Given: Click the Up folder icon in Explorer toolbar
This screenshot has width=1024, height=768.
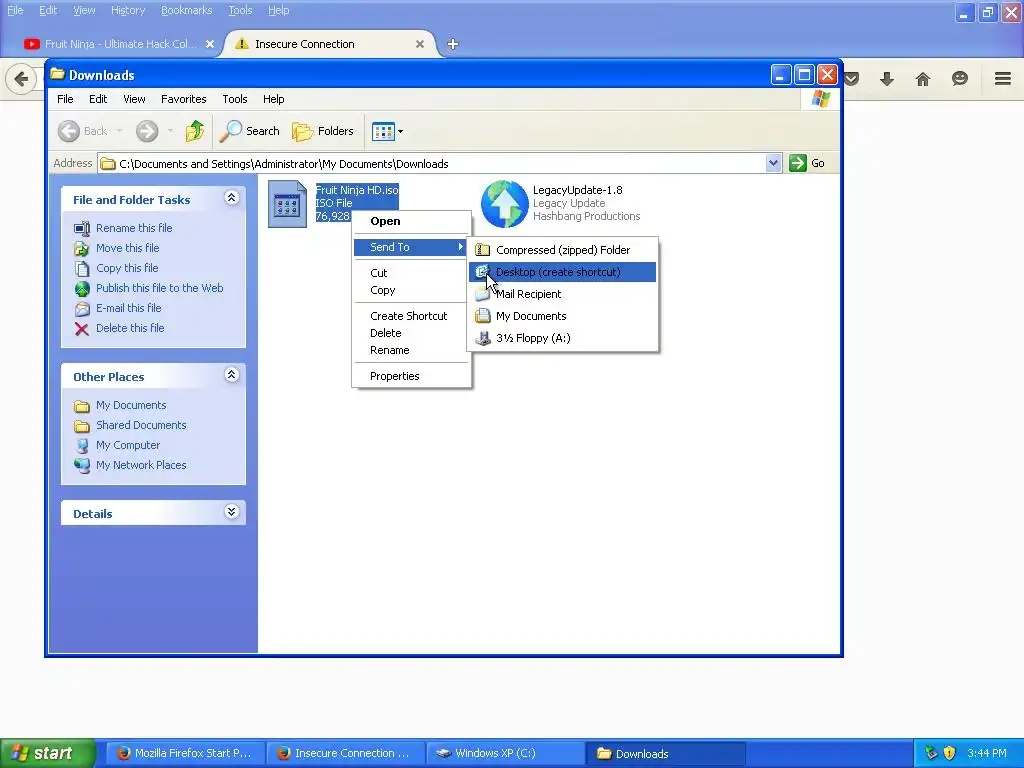Looking at the screenshot, I should click(x=195, y=131).
